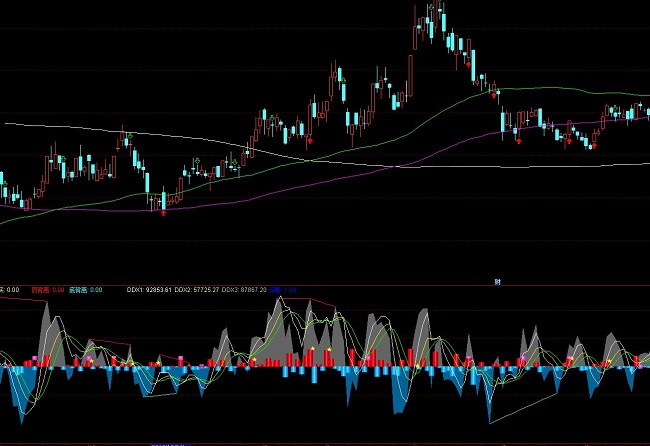Click the rightmost red arrow on price chart

pyautogui.click(x=591, y=148)
